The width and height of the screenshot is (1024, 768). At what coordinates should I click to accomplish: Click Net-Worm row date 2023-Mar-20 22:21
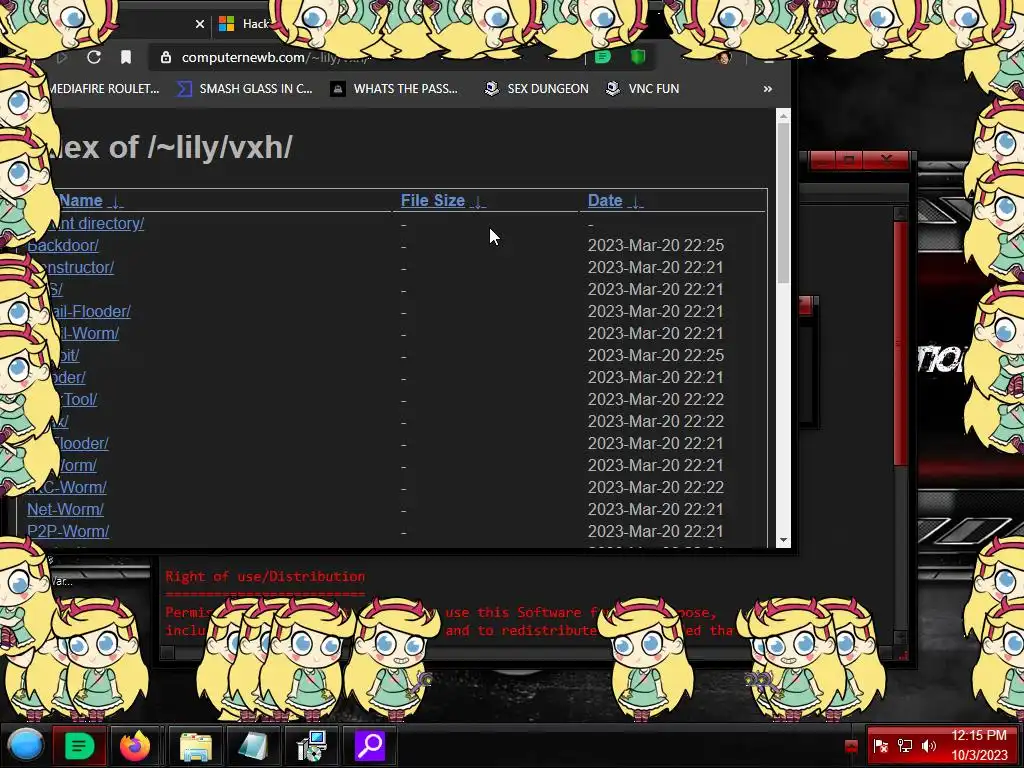point(656,509)
